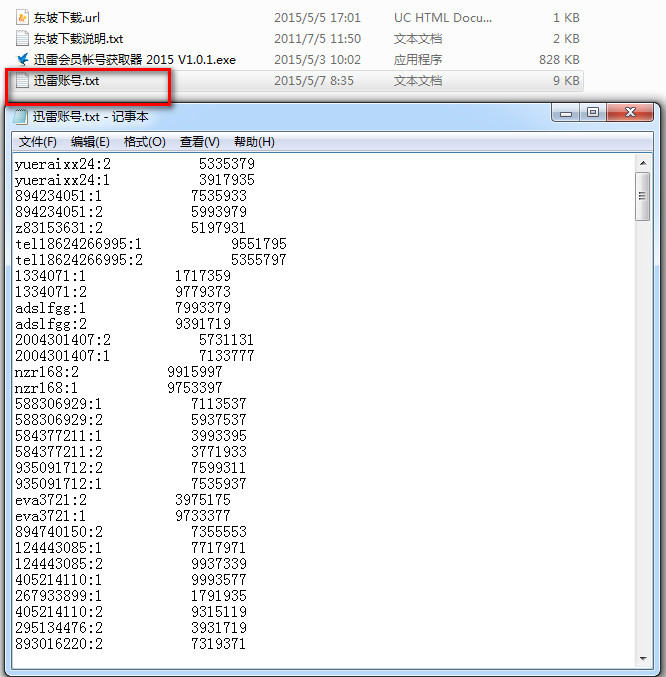
Task: Click file name 迅雷账号.txt in explorer list
Action: pyautogui.click(x=66, y=81)
